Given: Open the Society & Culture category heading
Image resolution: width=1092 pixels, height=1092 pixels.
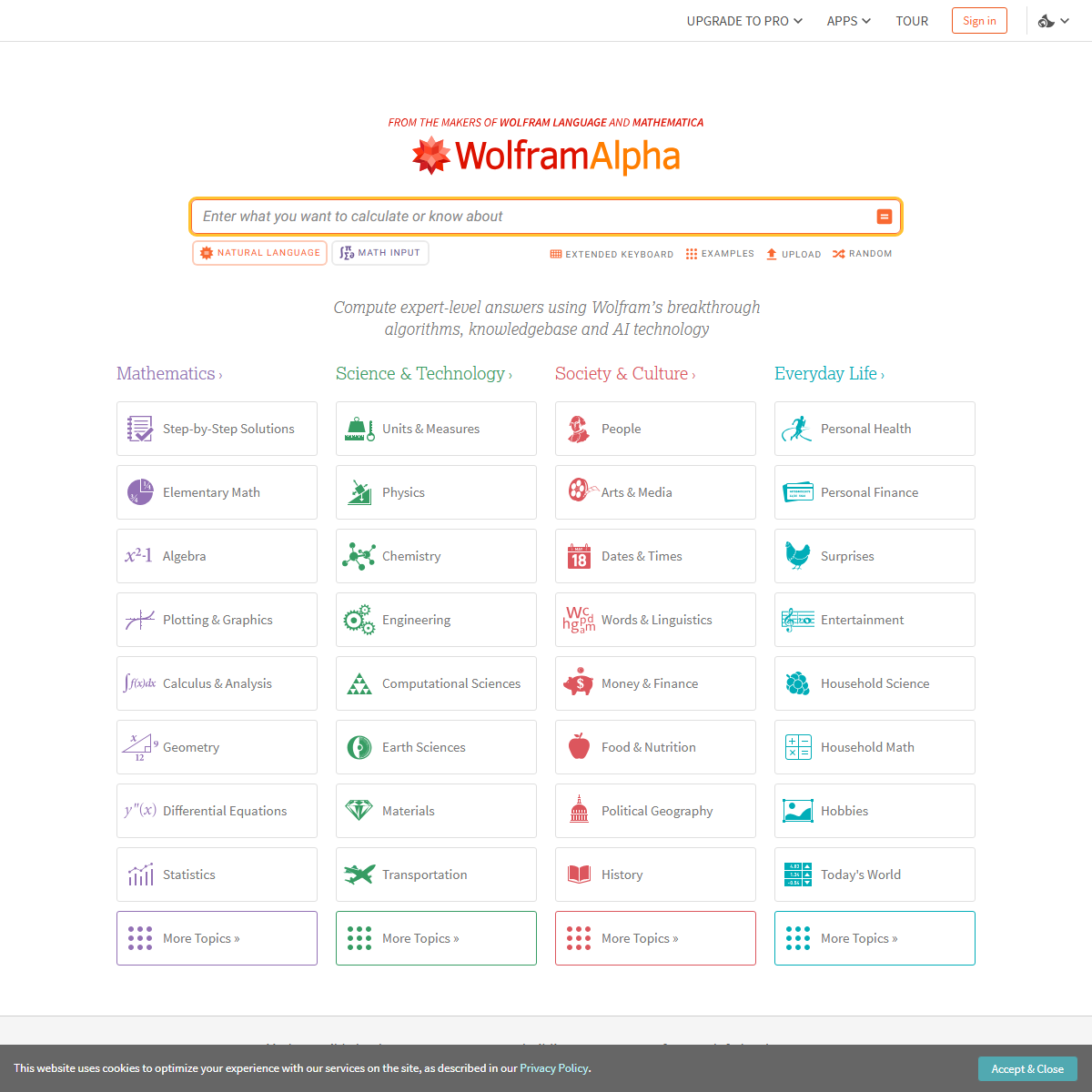Looking at the screenshot, I should tap(625, 374).
